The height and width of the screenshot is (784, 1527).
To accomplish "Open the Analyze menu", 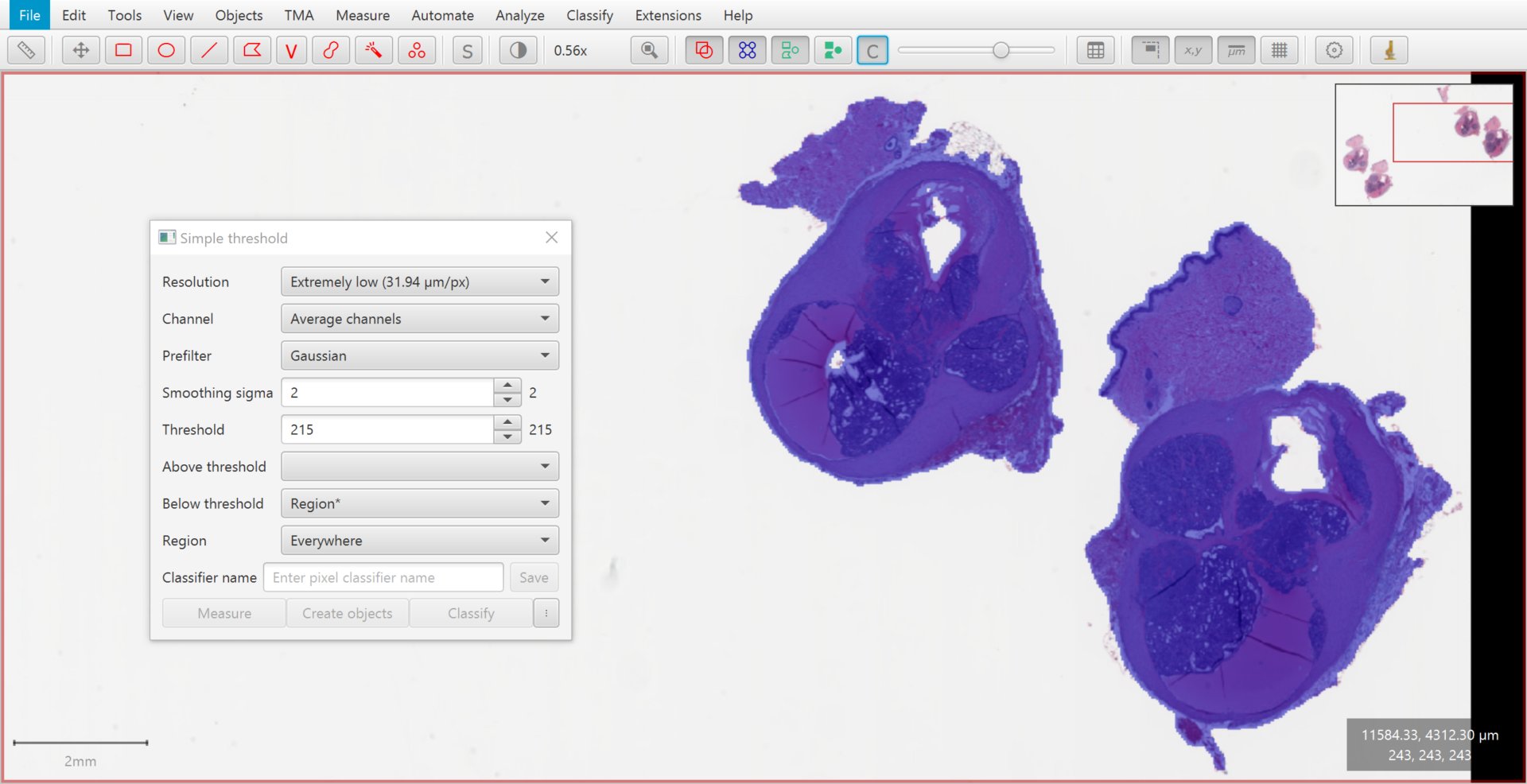I will coord(520,15).
